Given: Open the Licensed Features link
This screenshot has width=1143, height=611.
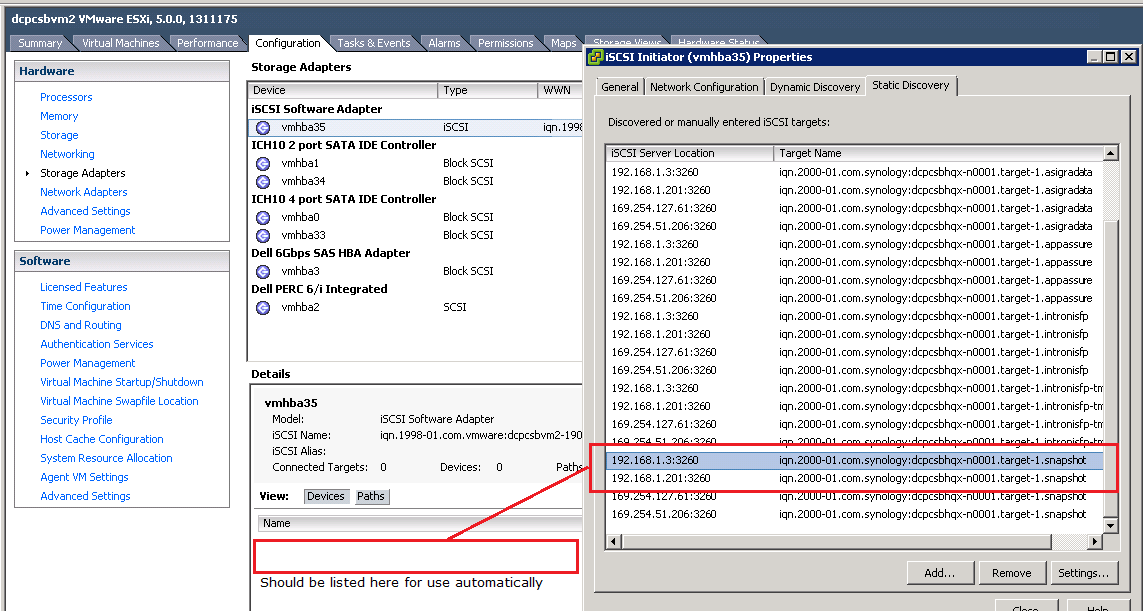Looking at the screenshot, I should [x=84, y=287].
